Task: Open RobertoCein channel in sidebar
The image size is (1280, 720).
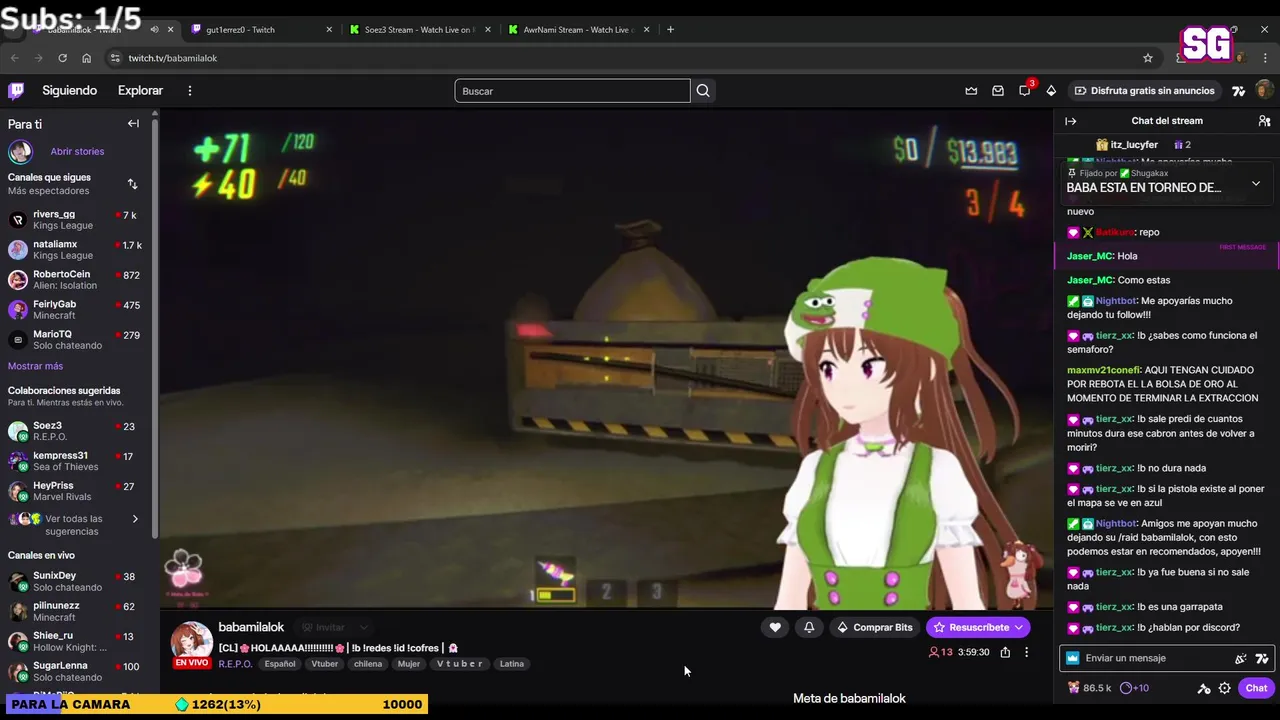Action: (x=75, y=280)
